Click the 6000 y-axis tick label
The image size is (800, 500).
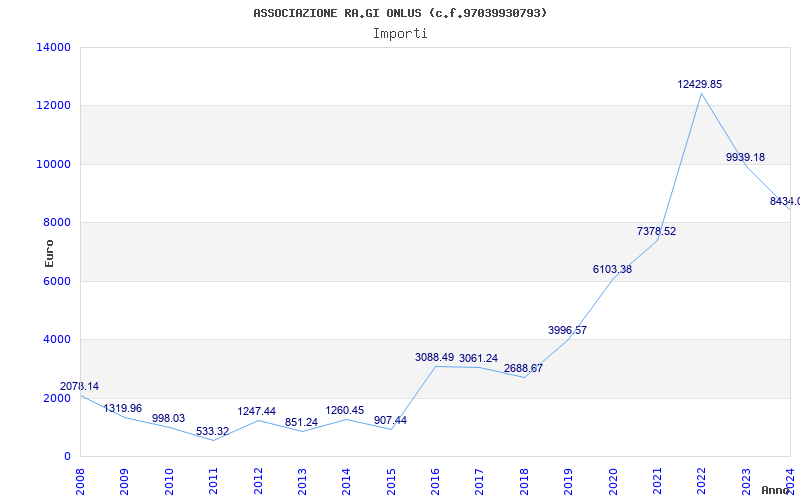coord(57,281)
